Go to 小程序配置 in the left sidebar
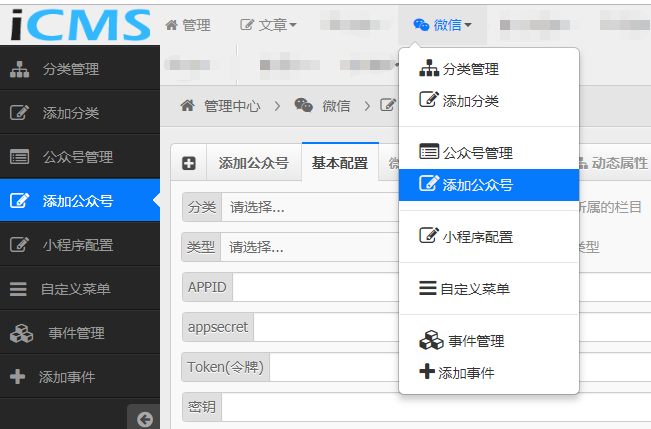Screen dimensions: 651x429 [78, 245]
